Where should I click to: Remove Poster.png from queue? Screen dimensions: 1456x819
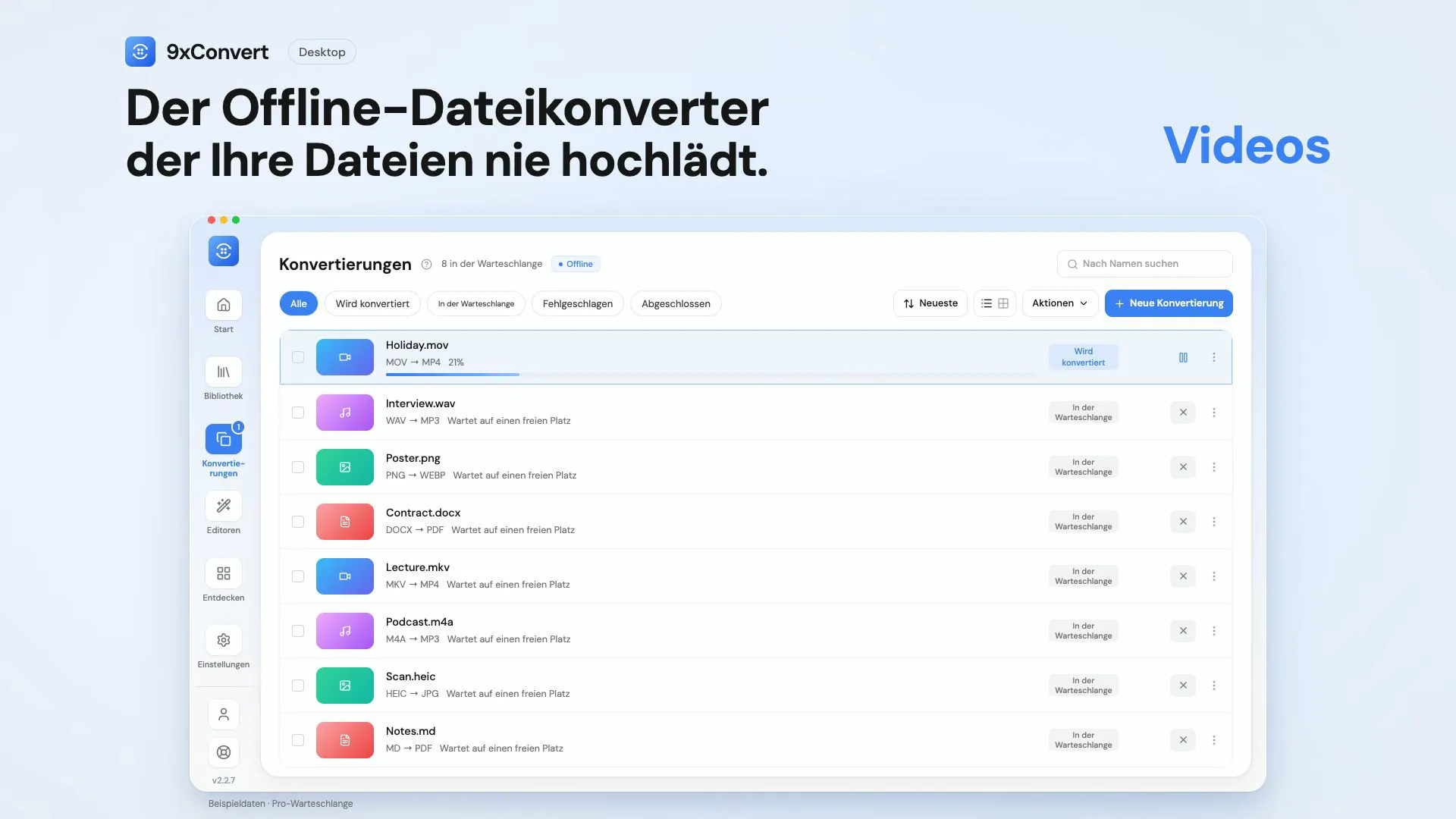[1183, 467]
